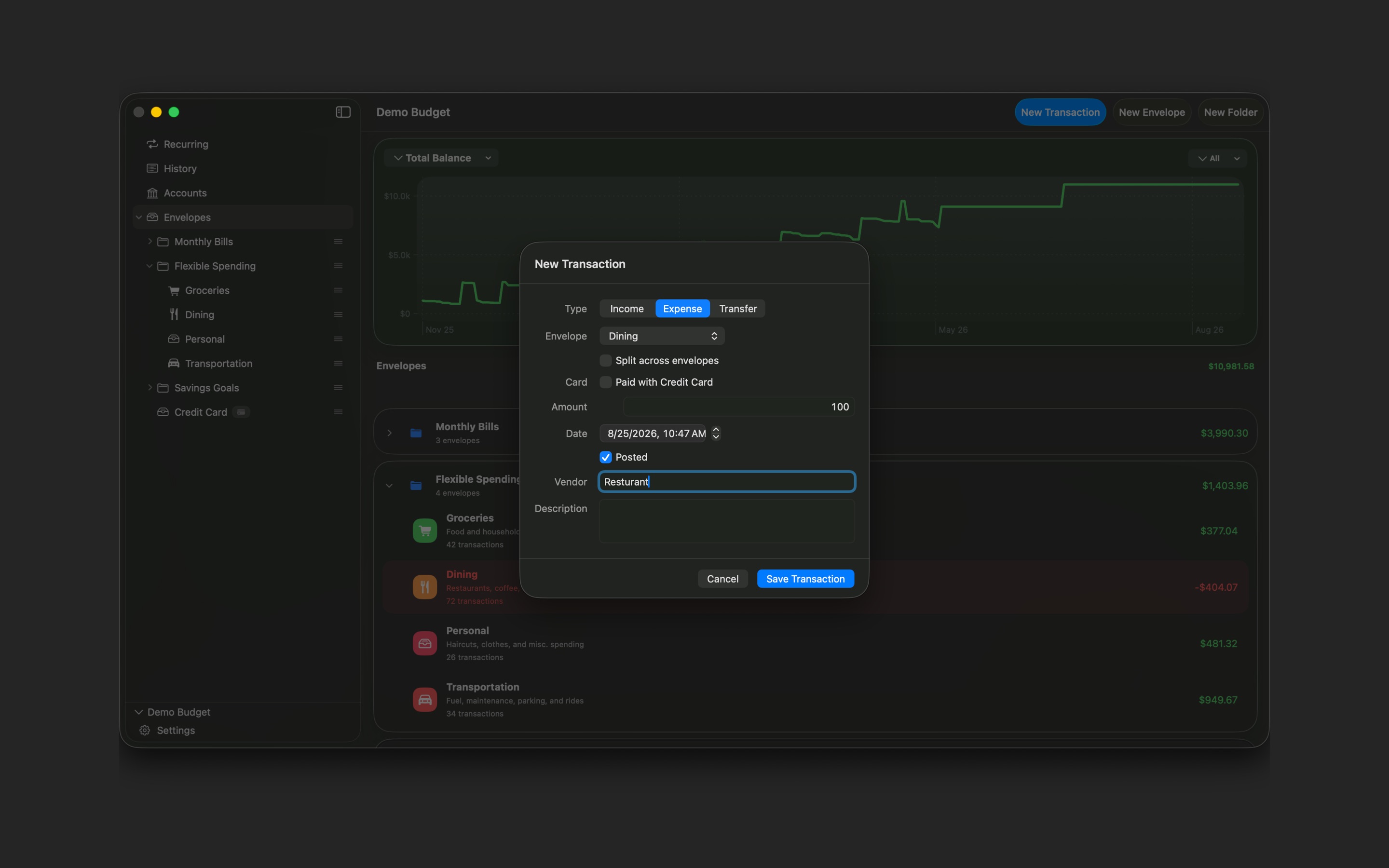Click the red Transportation car tile icon
The width and height of the screenshot is (1389, 868).
[x=425, y=700]
